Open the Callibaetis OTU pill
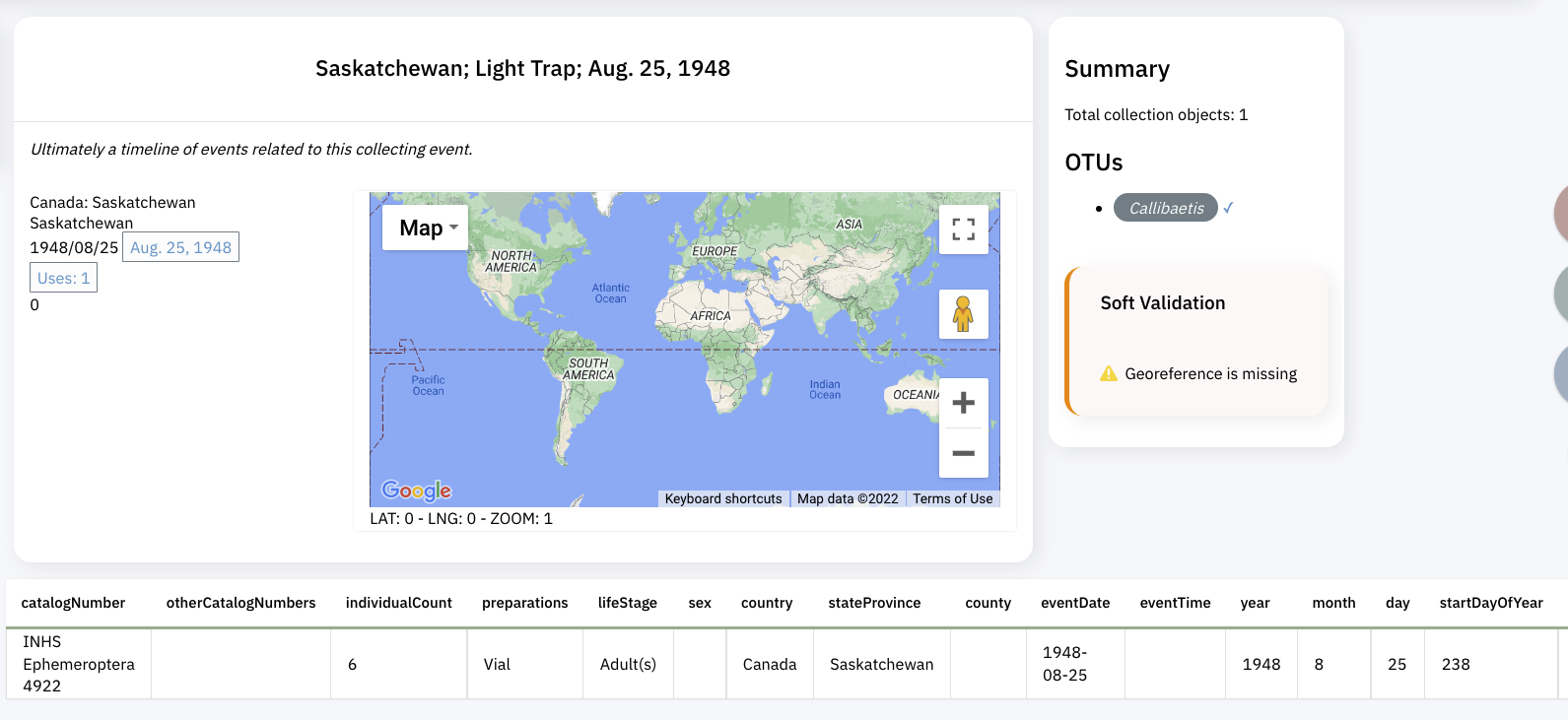1568x720 pixels. point(1166,208)
